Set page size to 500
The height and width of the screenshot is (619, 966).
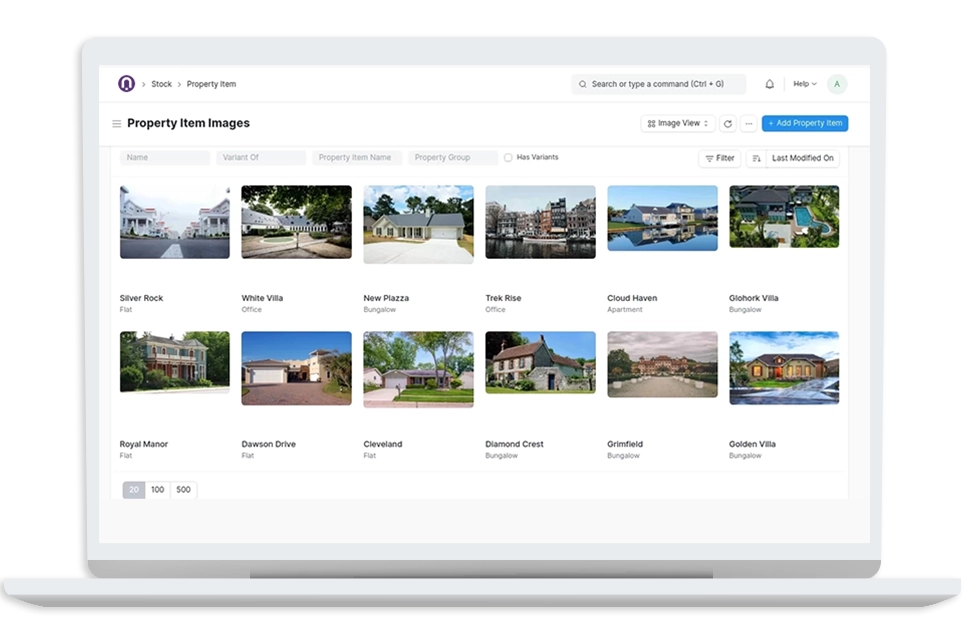point(183,490)
